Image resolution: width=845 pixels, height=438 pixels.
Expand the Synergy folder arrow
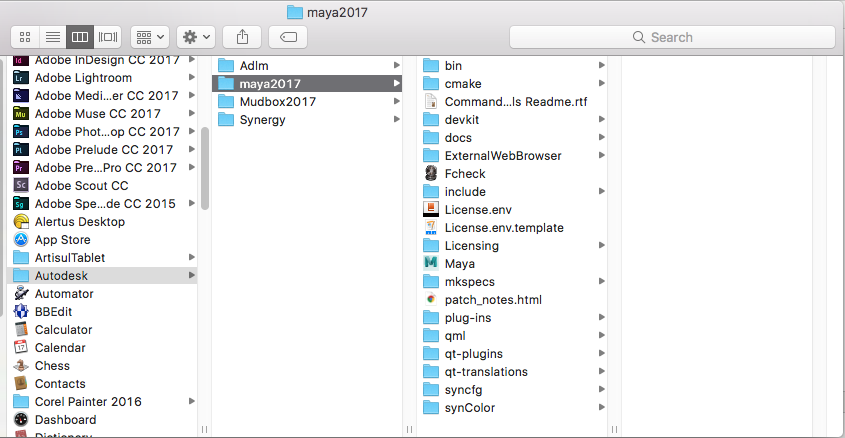(x=397, y=120)
